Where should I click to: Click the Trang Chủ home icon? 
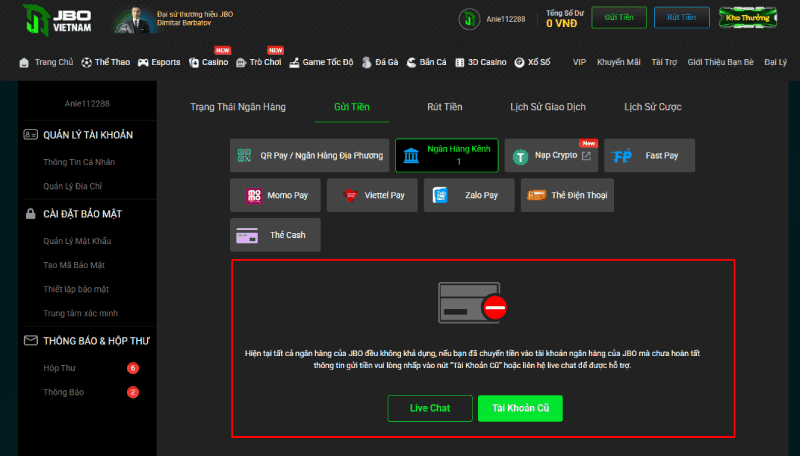tap(24, 63)
